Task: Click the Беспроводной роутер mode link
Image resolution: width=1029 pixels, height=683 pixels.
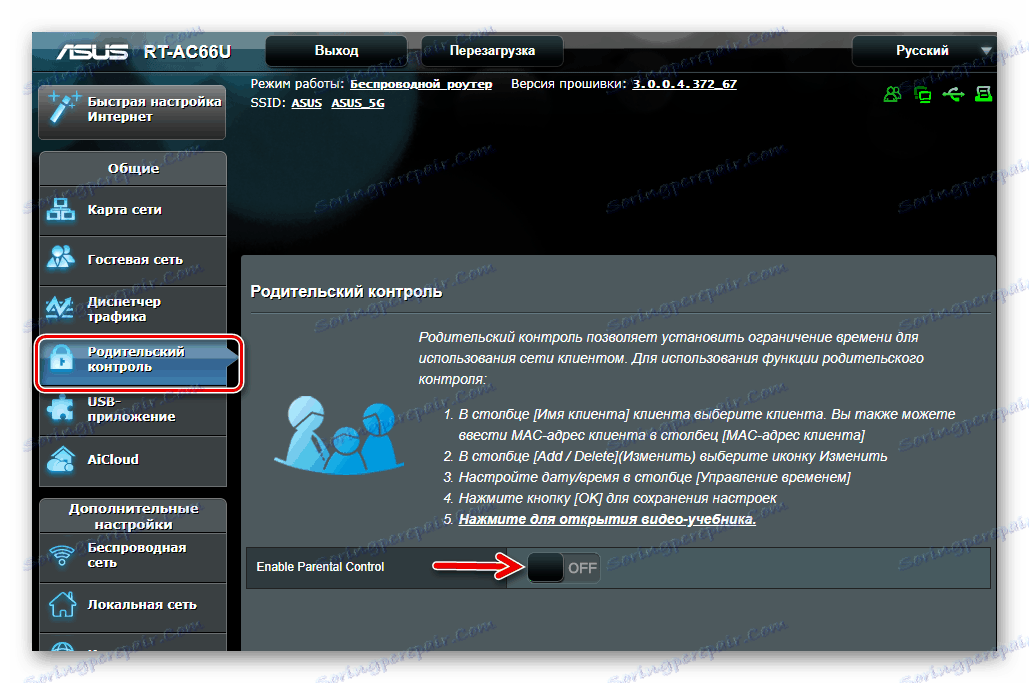Action: (421, 84)
